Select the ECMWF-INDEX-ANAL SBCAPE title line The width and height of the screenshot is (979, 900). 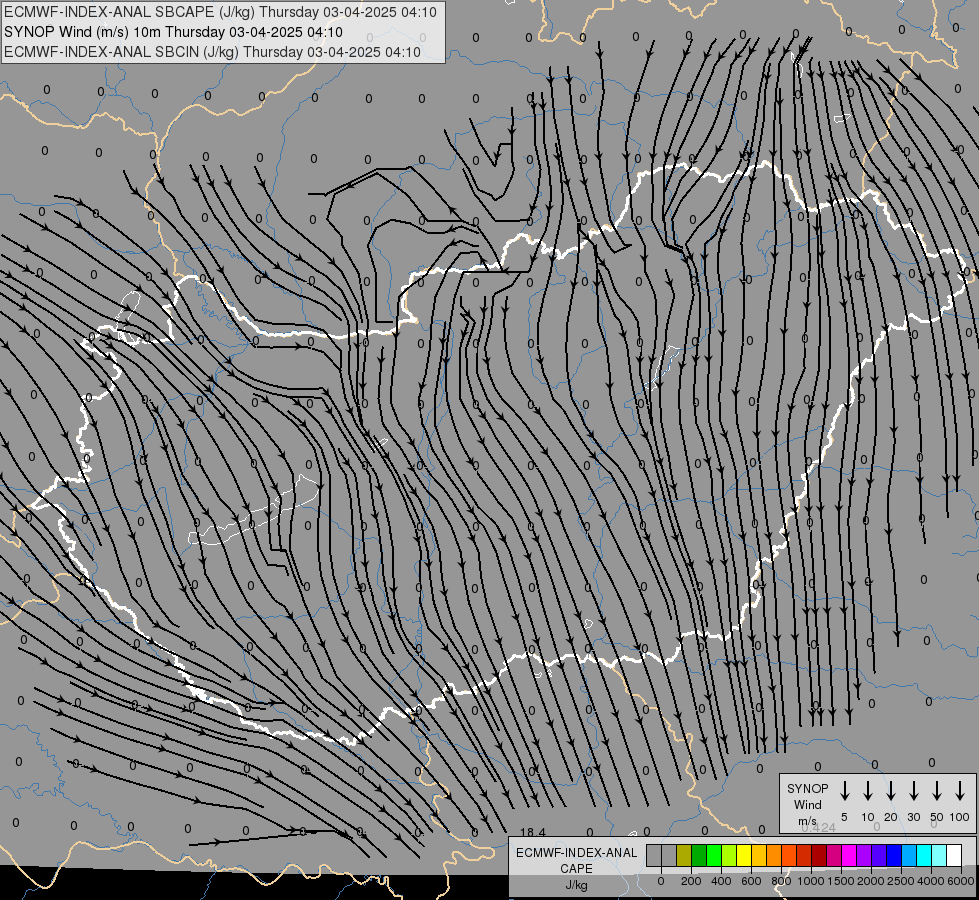tap(220, 12)
